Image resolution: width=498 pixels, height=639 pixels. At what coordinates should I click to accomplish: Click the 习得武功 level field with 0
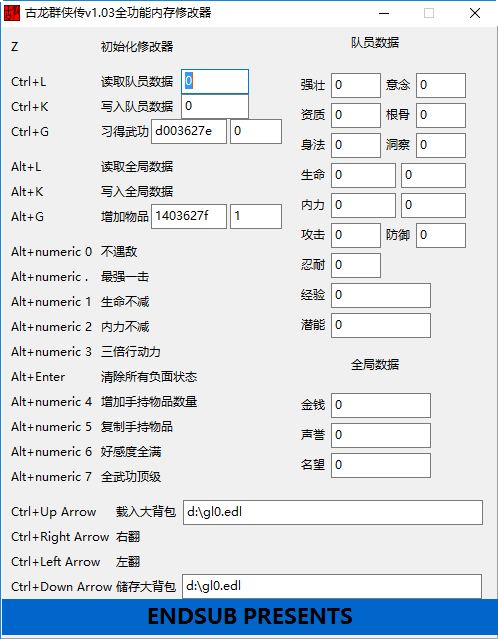tap(256, 131)
